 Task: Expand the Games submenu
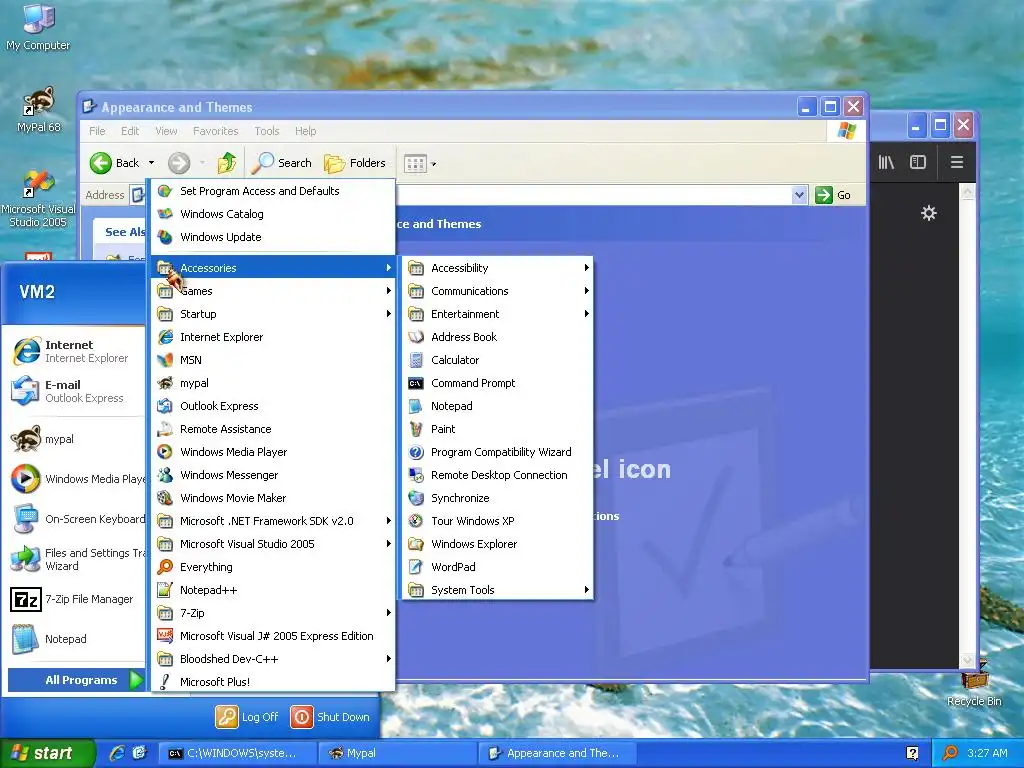(x=273, y=291)
